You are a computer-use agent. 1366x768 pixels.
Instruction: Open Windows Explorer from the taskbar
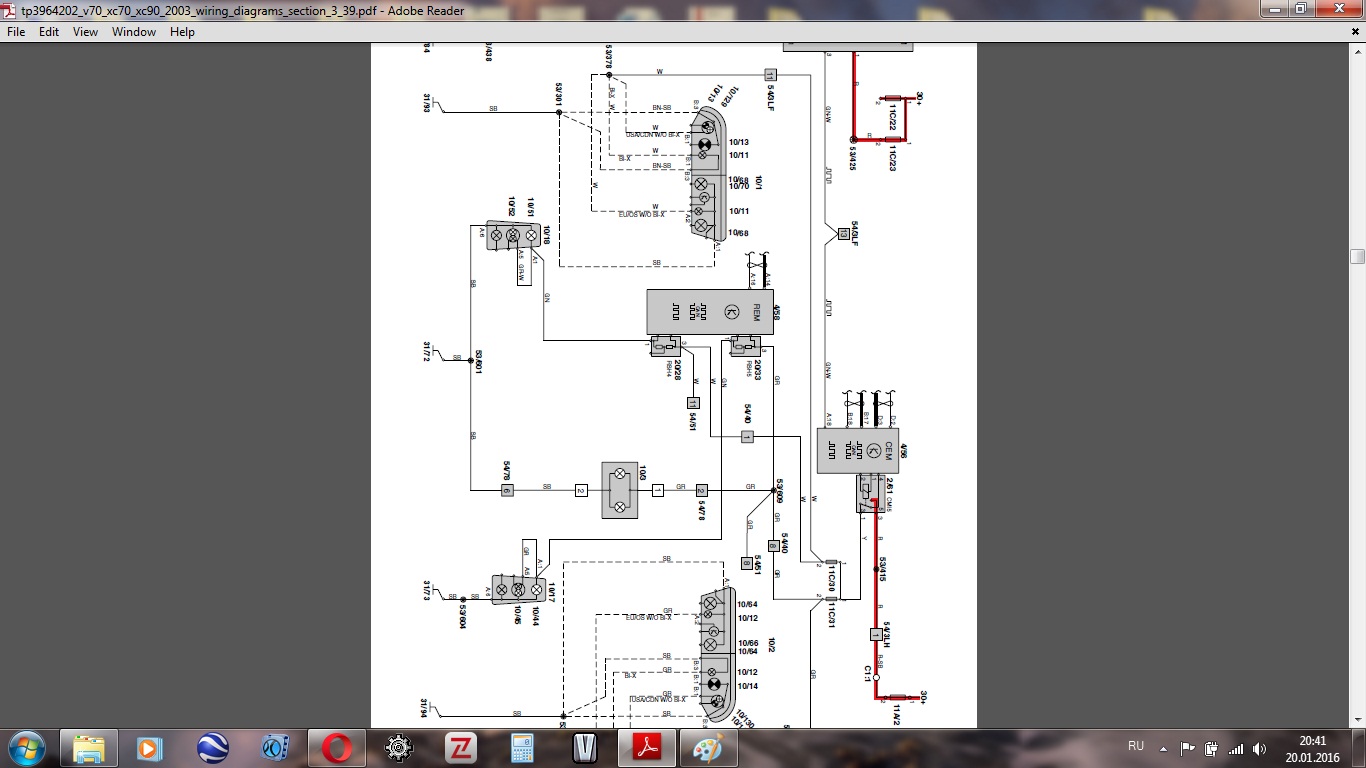click(x=88, y=748)
